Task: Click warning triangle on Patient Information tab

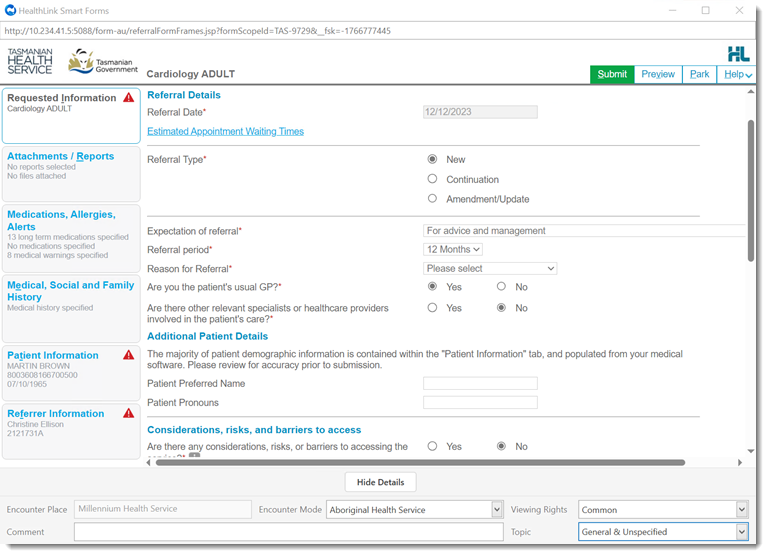Action: (x=129, y=355)
